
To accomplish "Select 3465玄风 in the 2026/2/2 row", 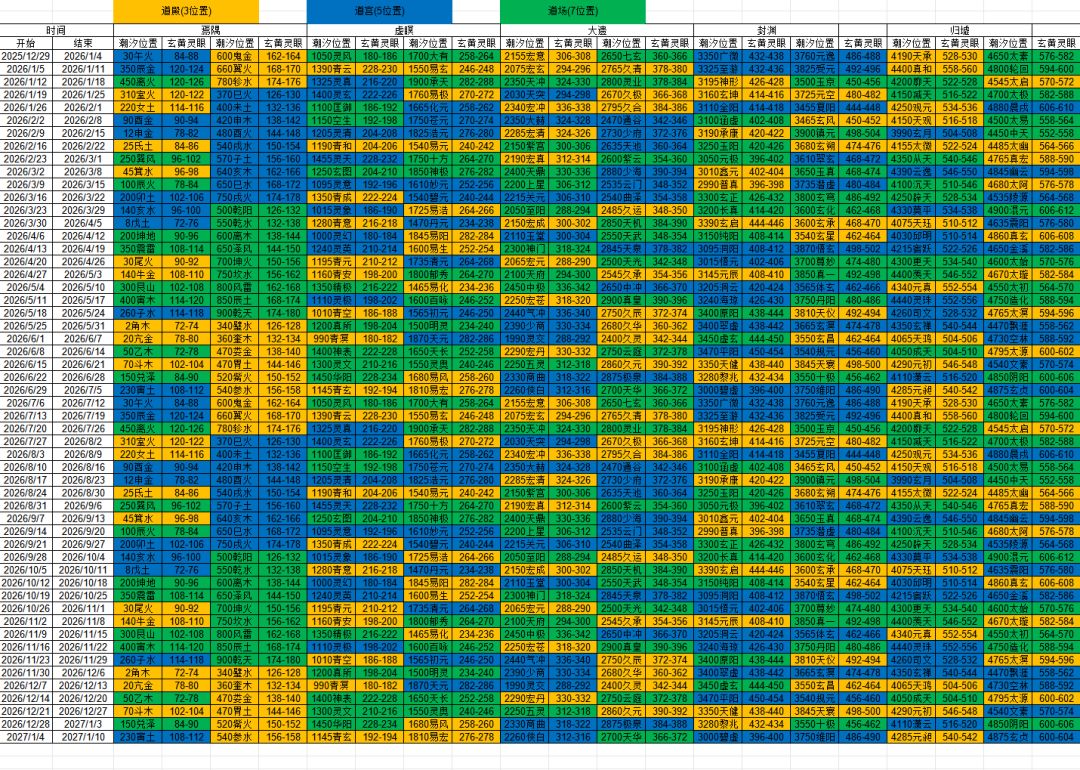I will click(814, 120).
